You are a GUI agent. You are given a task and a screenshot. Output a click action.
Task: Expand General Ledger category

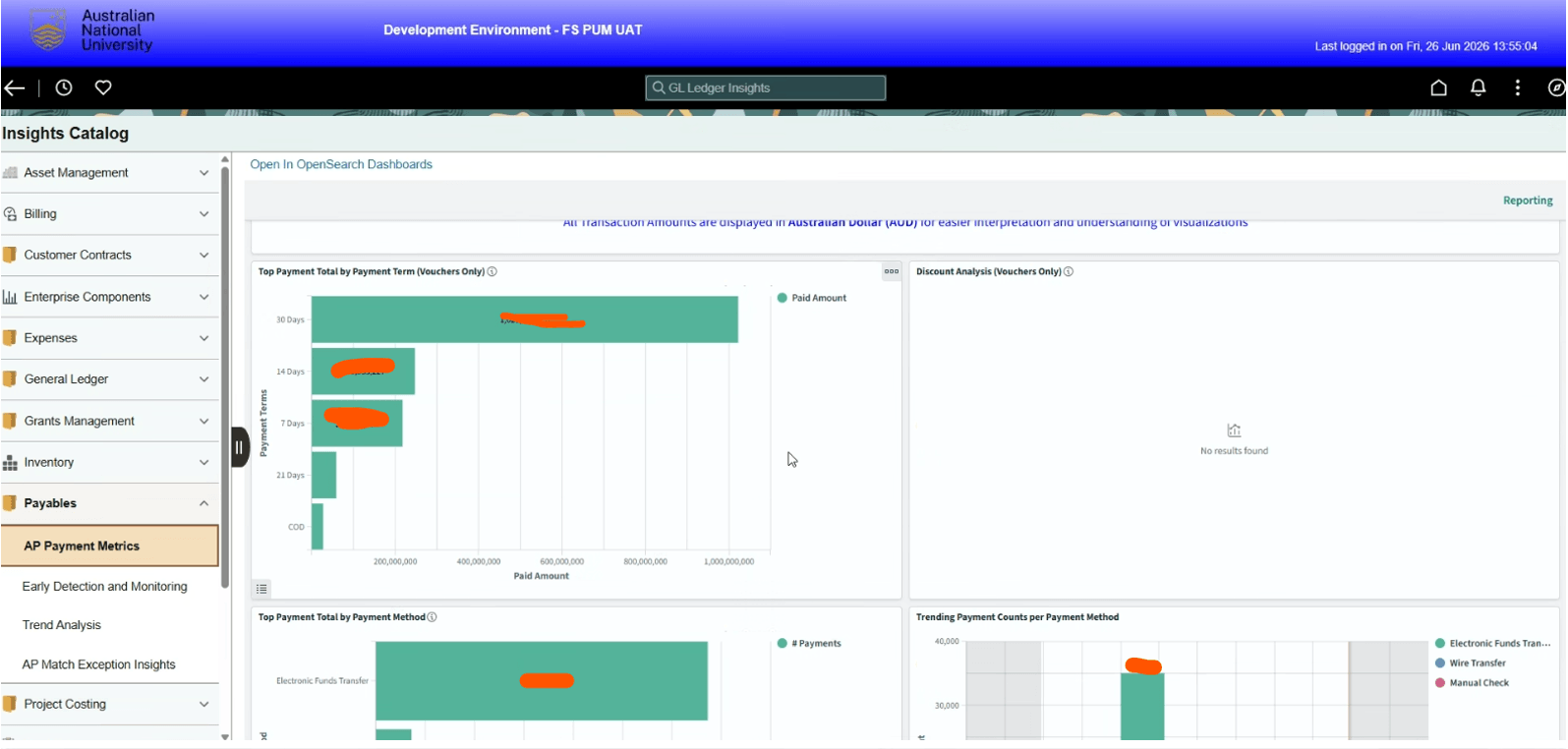pos(204,378)
